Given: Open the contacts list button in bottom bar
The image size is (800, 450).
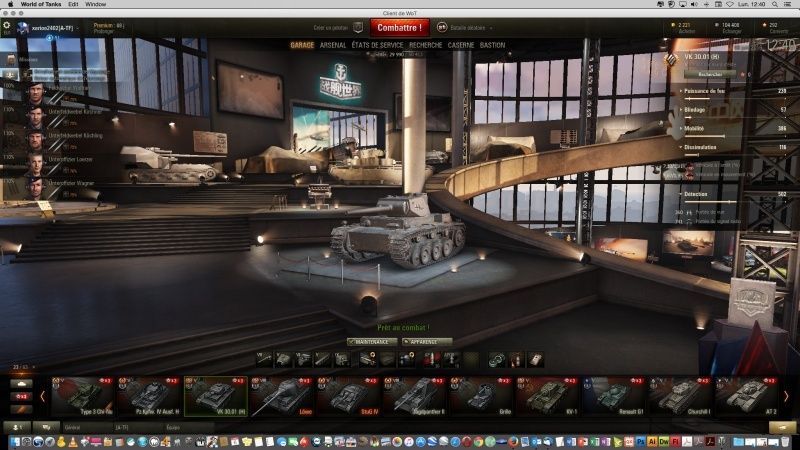Looking at the screenshot, I should tap(17, 427).
